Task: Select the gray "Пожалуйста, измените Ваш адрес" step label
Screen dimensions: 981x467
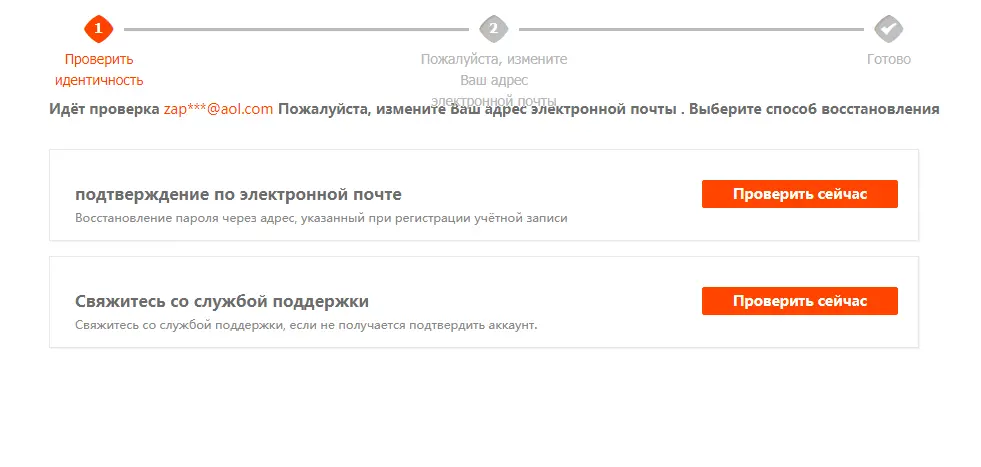Action: point(494,69)
